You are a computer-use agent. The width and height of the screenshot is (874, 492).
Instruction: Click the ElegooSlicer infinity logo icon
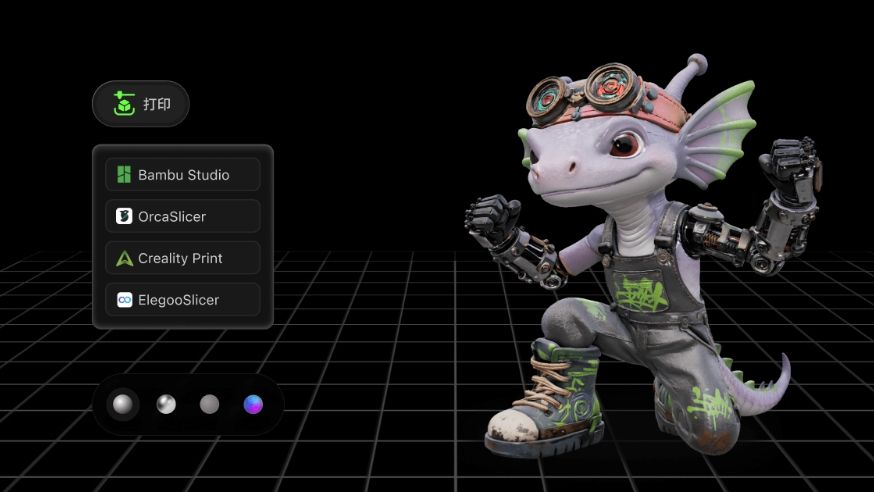[x=124, y=300]
